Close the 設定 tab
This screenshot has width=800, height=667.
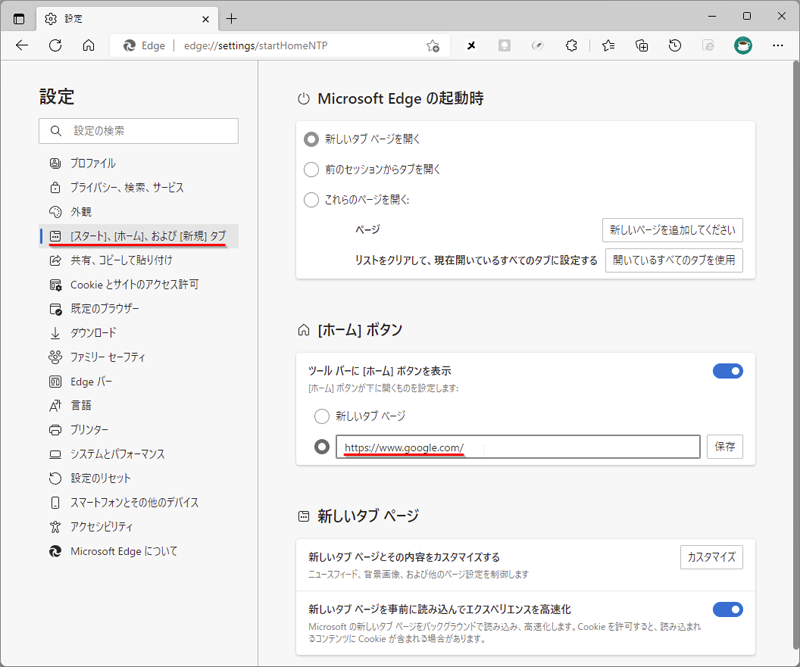206,19
